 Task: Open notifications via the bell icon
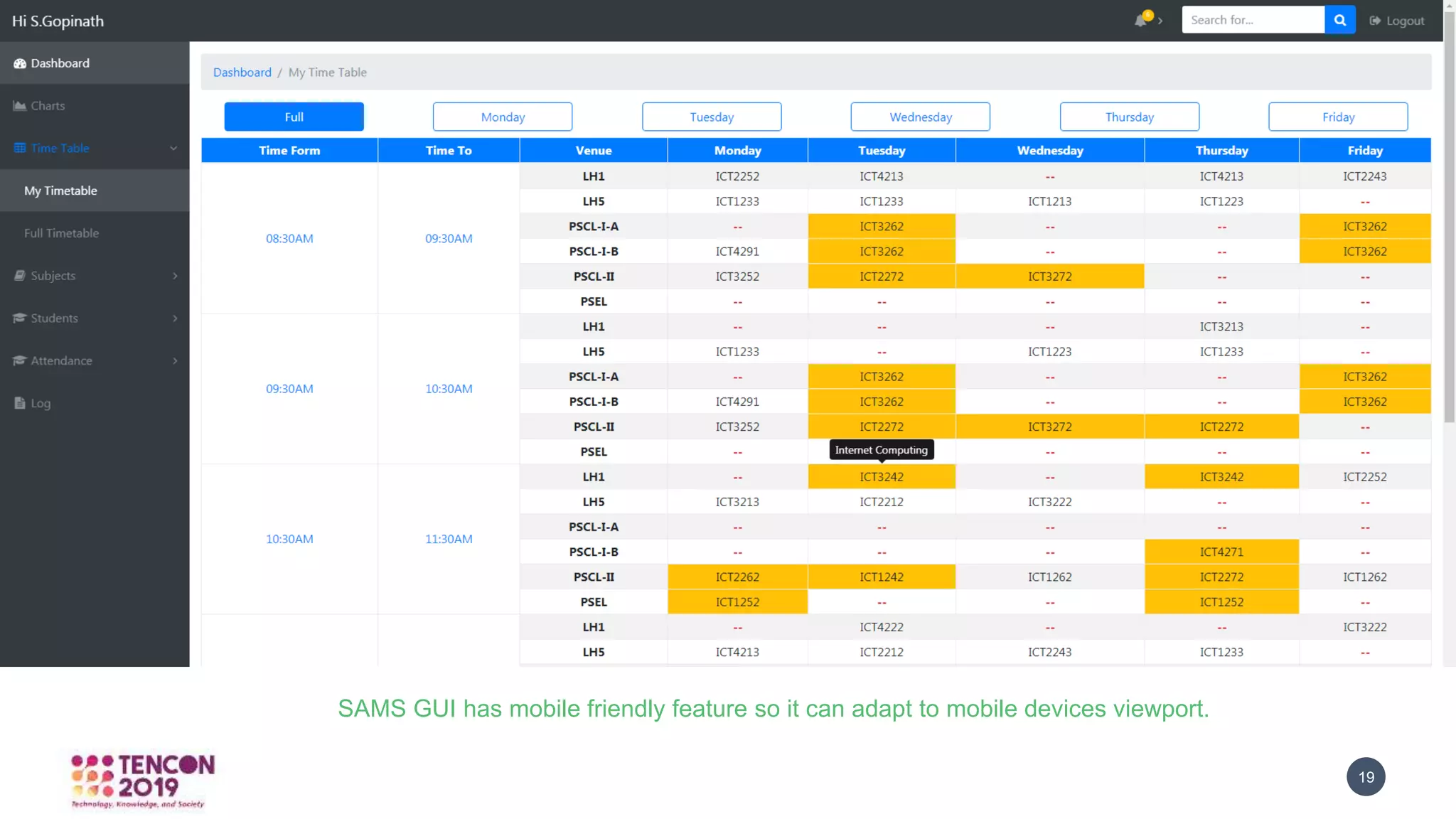(1142, 19)
